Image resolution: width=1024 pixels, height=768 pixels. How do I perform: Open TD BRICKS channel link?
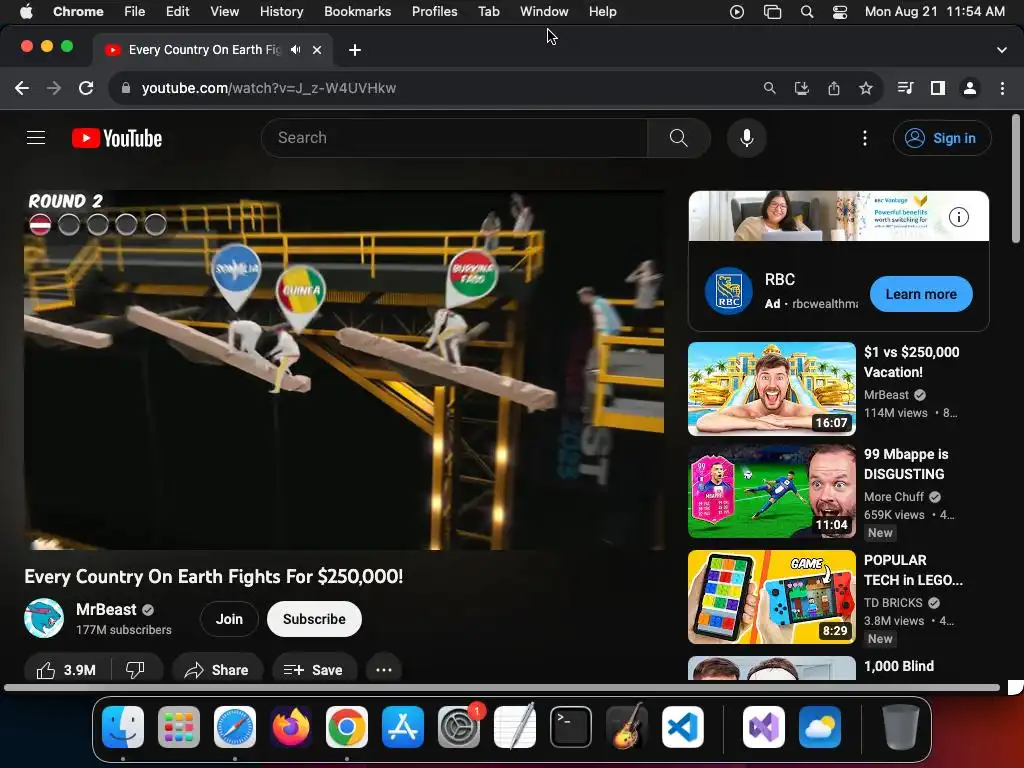[893, 603]
